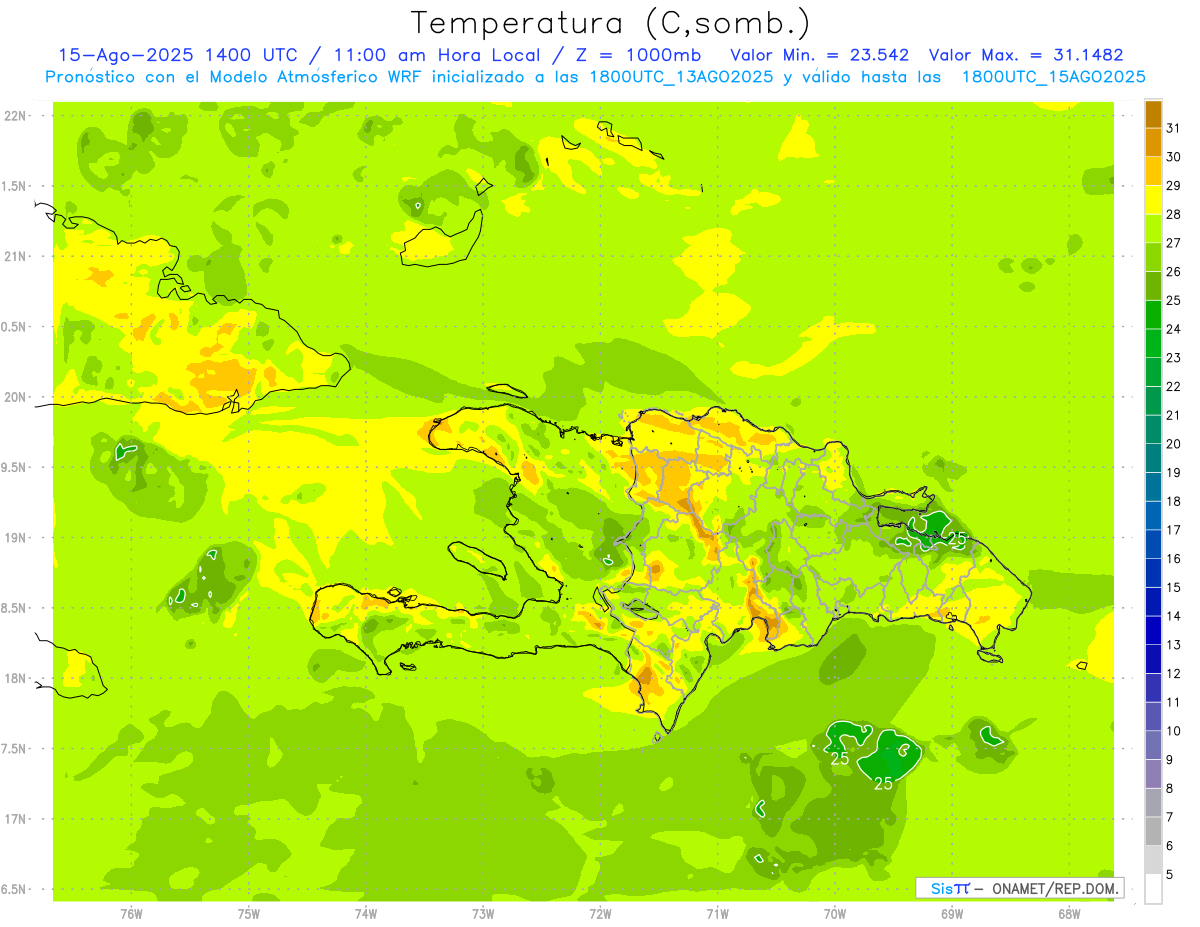Viewport: 1200px width, 927px height.
Task: Click the "21N" latitude axis label
Action: pyautogui.click(x=15, y=256)
